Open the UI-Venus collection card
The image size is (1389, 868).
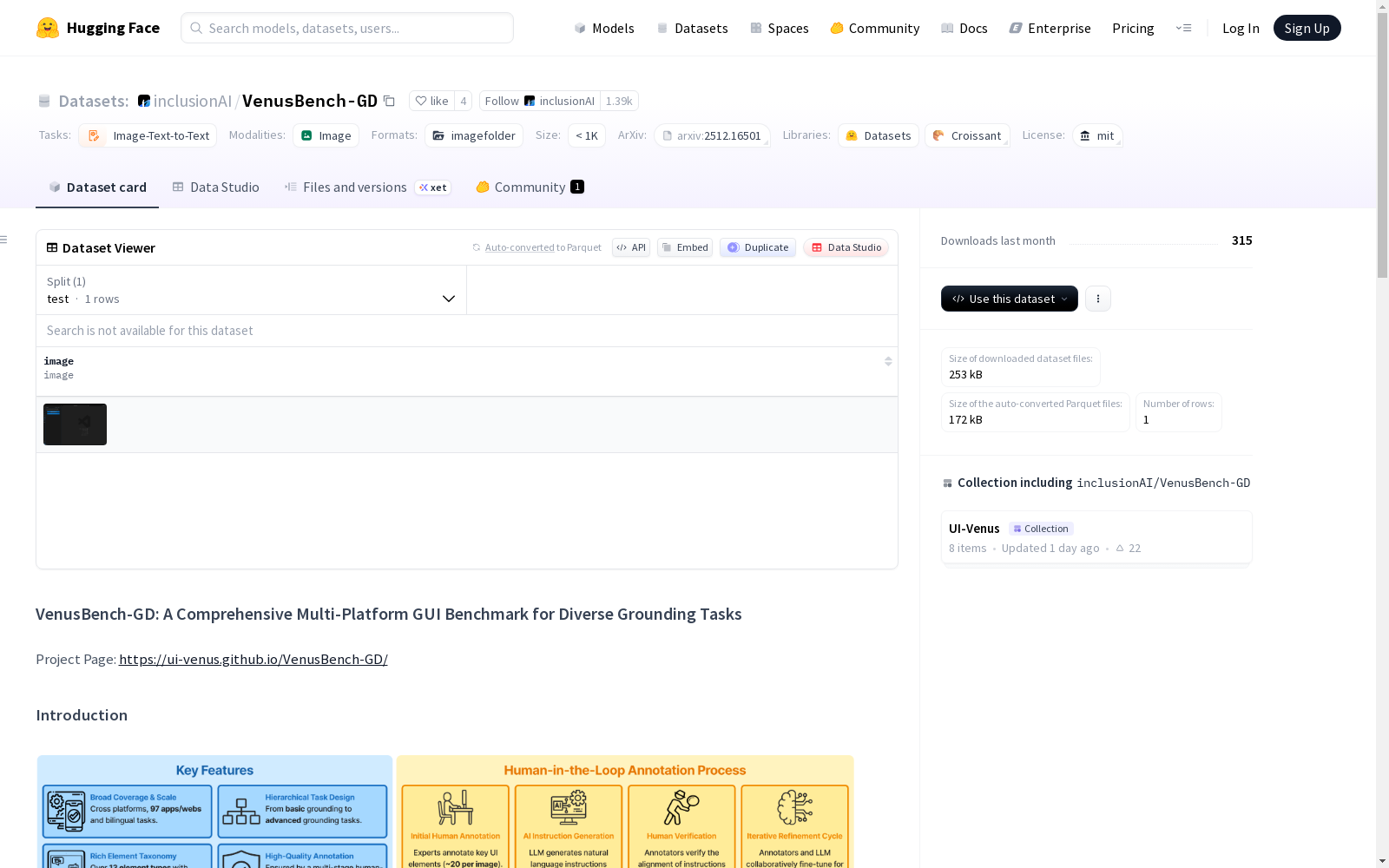(1096, 538)
